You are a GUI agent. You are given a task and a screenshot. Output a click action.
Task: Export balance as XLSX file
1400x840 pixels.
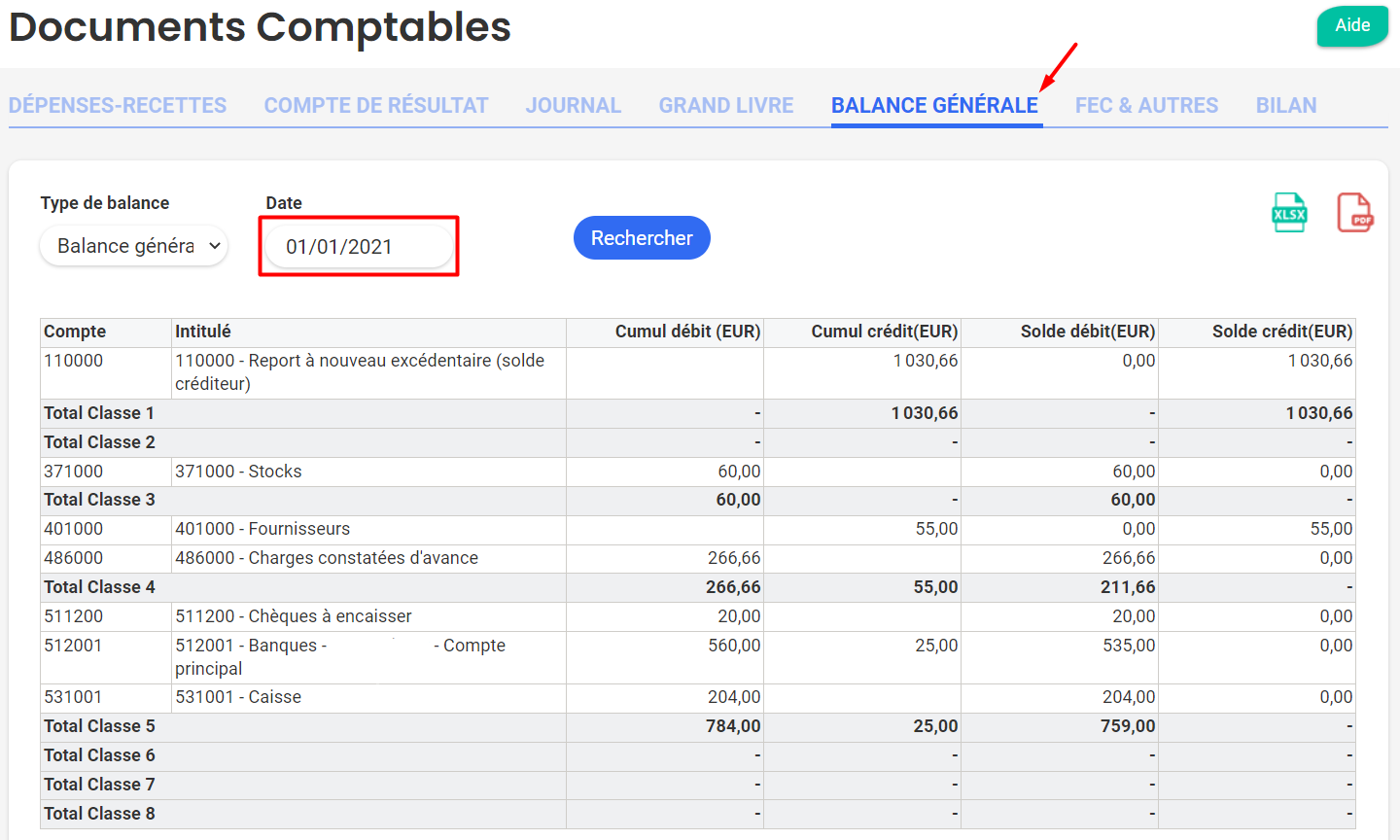click(x=1289, y=213)
